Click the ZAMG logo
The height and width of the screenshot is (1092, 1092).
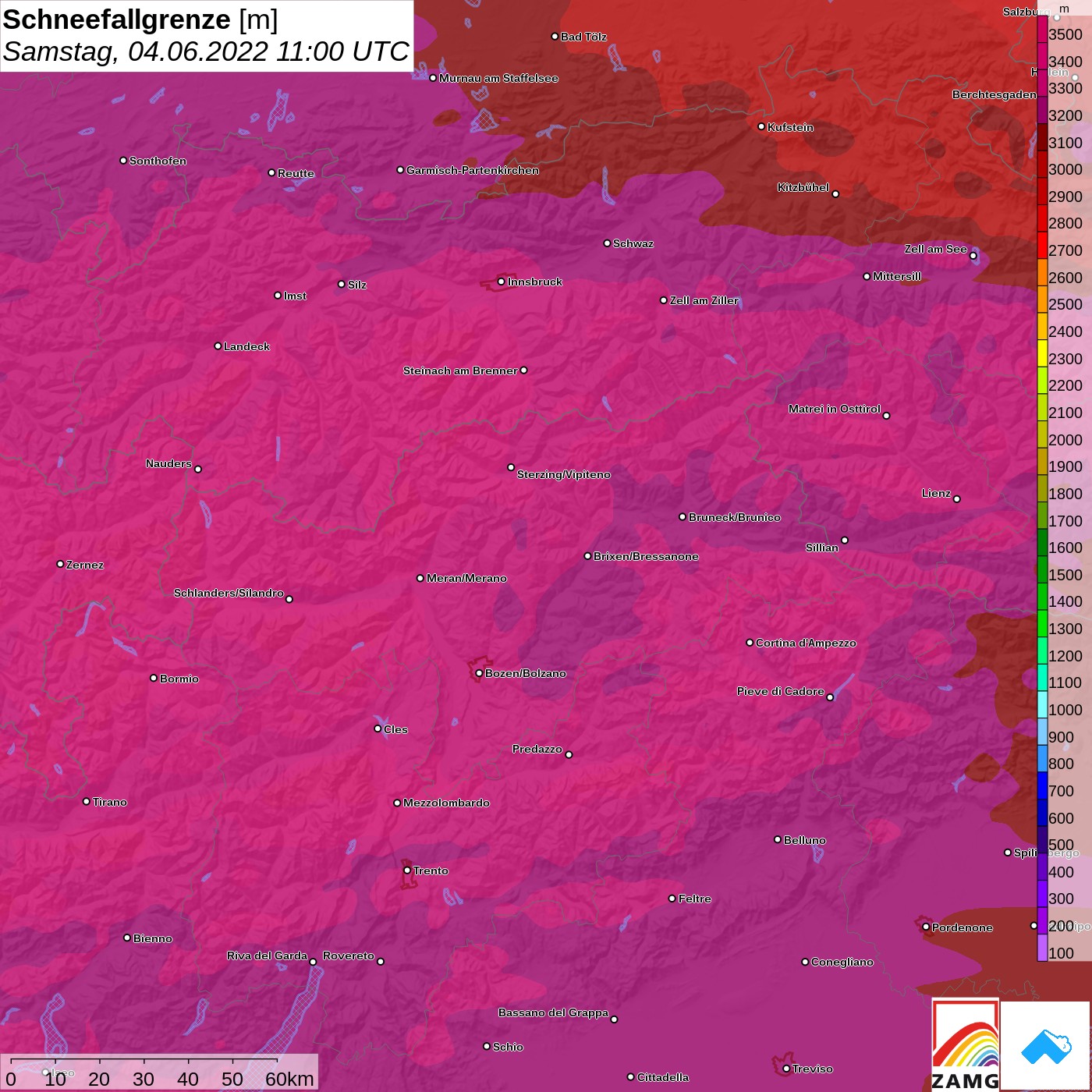pyautogui.click(x=966, y=1046)
